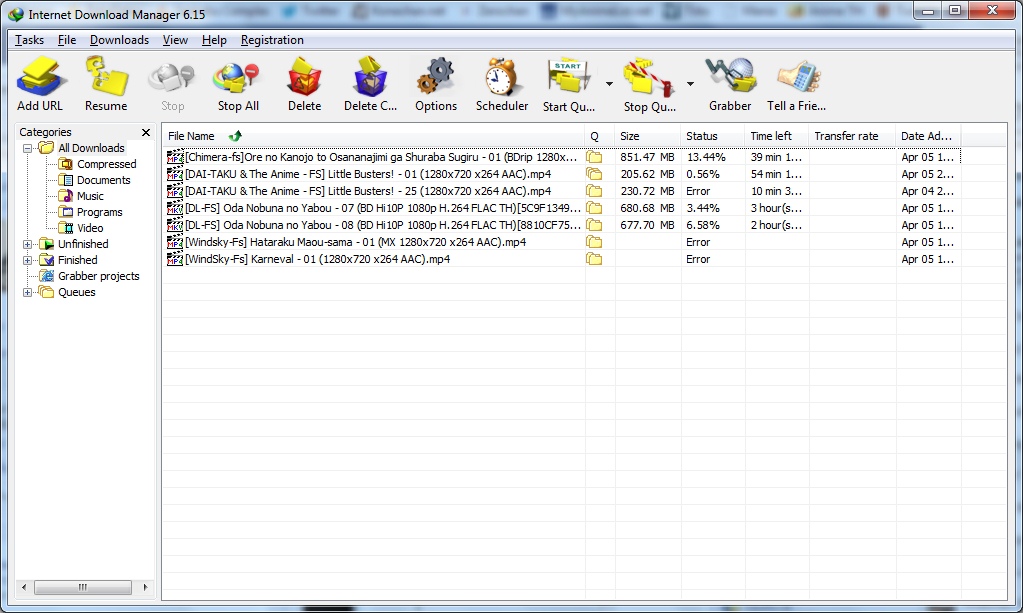Select the Unfinished category label

(83, 244)
